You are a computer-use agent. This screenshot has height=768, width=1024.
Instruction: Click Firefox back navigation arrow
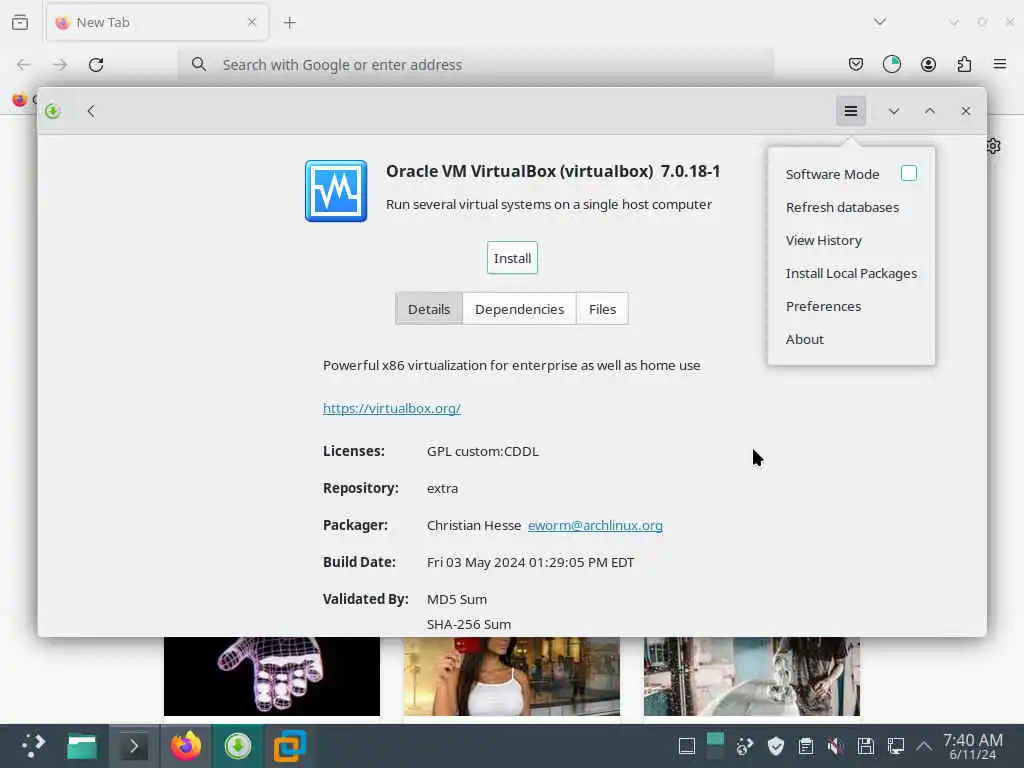(x=24, y=65)
